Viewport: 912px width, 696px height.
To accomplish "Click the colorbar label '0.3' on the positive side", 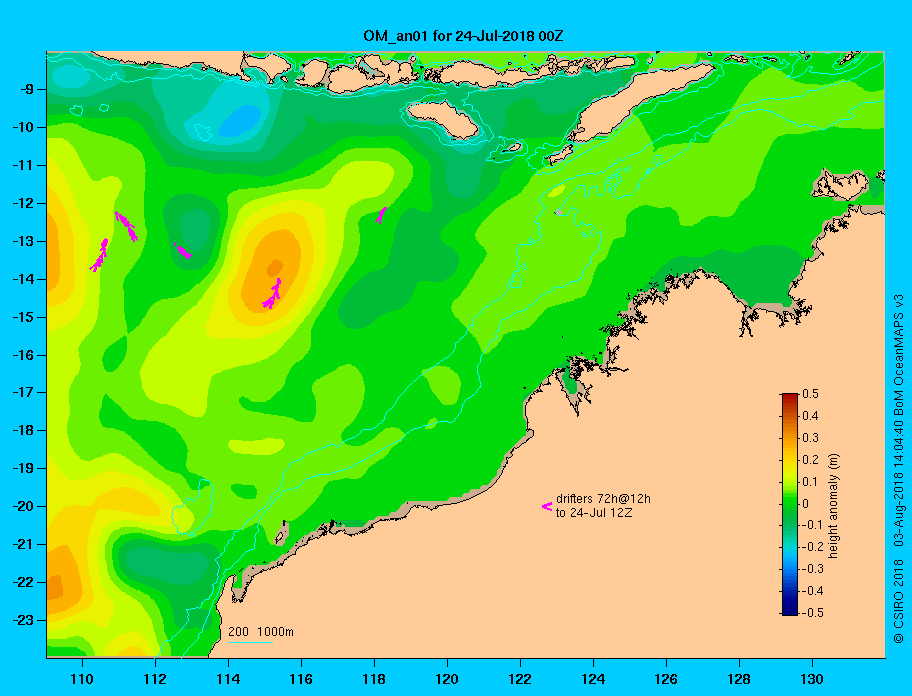I will pos(810,438).
